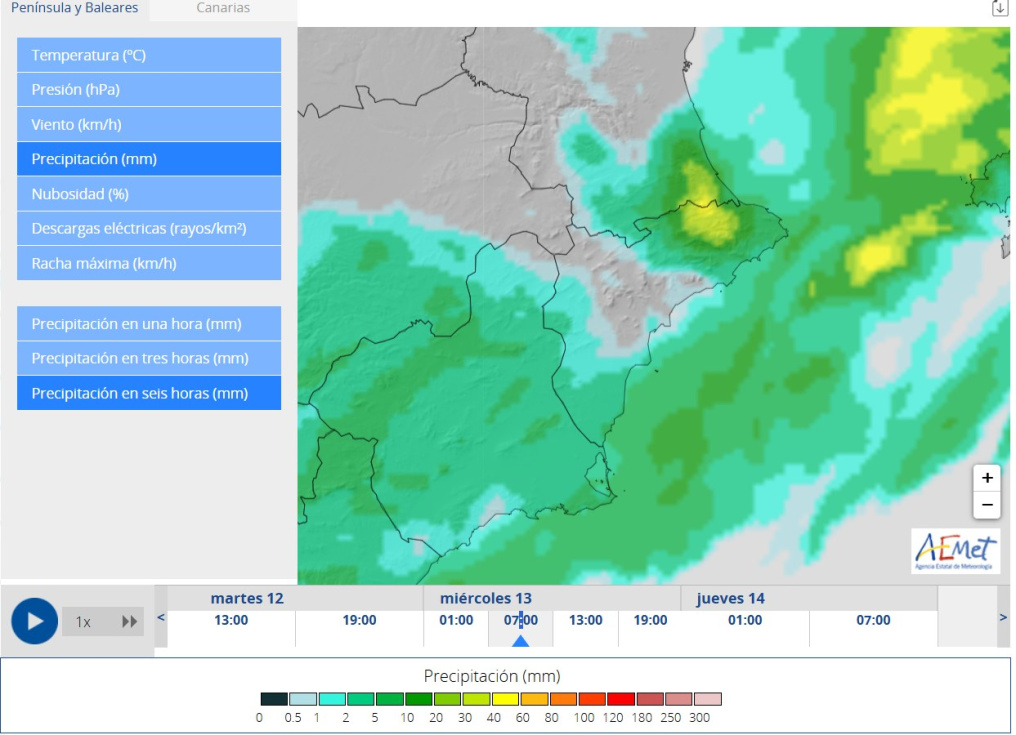Screen dimensions: 1016x735
Task: Click the AEMet logo
Action: click(x=955, y=551)
